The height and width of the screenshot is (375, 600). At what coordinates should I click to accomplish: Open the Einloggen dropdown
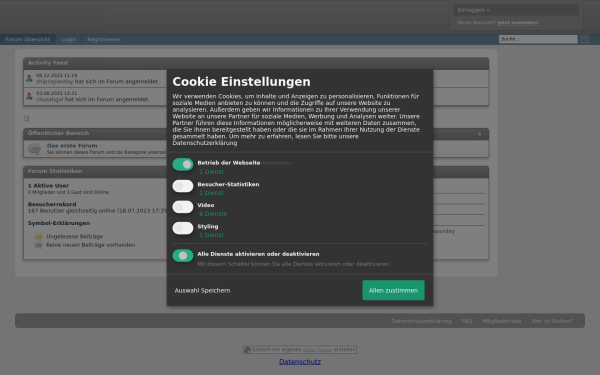click(x=516, y=10)
